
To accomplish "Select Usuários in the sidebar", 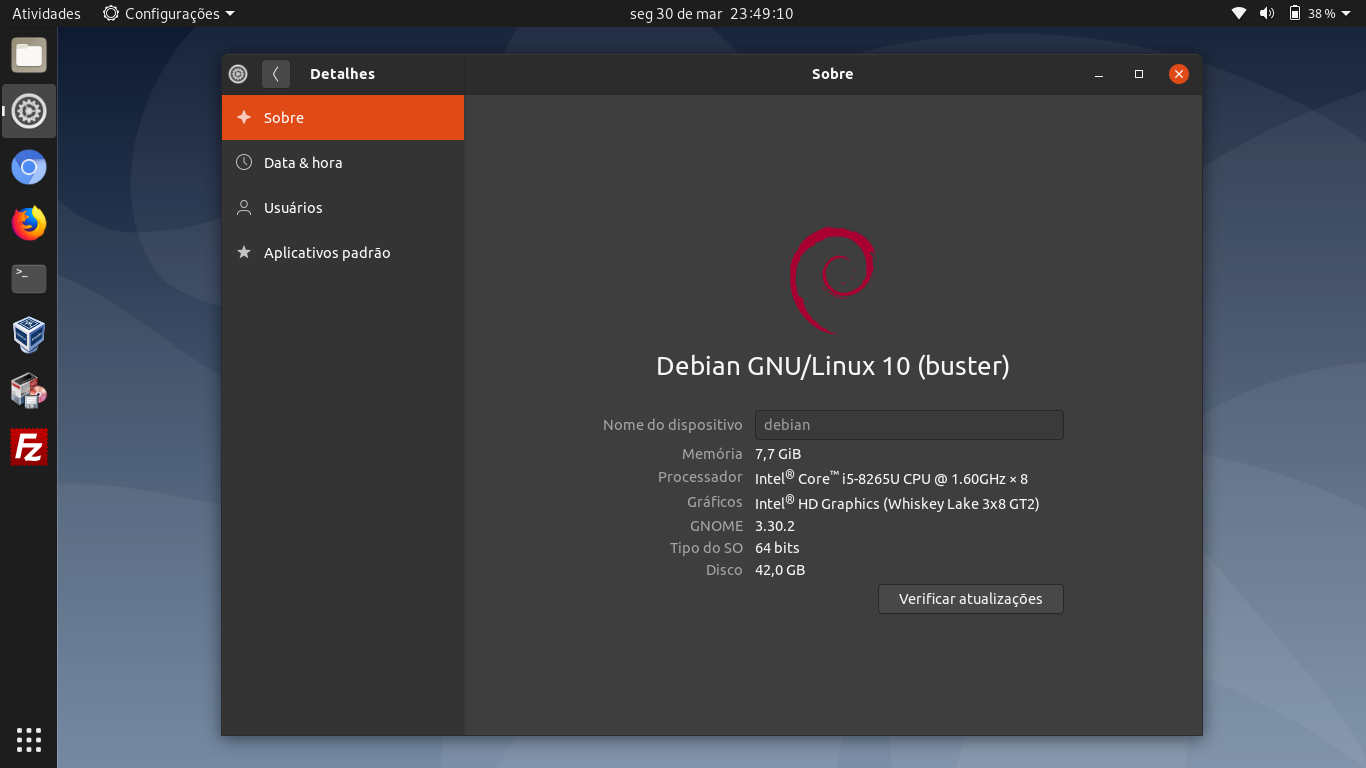I will pos(343,208).
